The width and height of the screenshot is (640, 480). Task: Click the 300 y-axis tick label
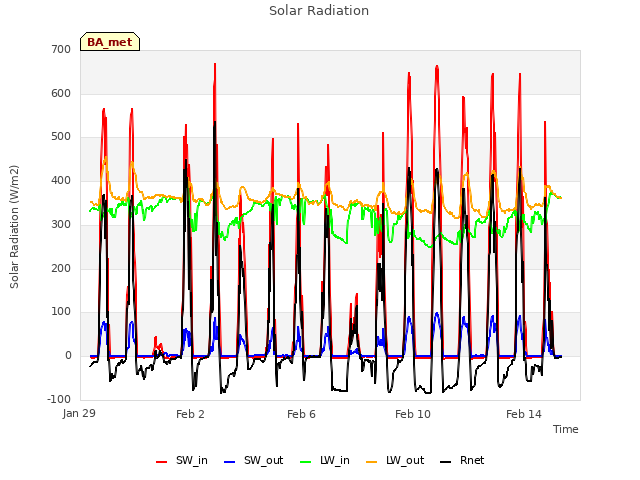click(x=61, y=224)
